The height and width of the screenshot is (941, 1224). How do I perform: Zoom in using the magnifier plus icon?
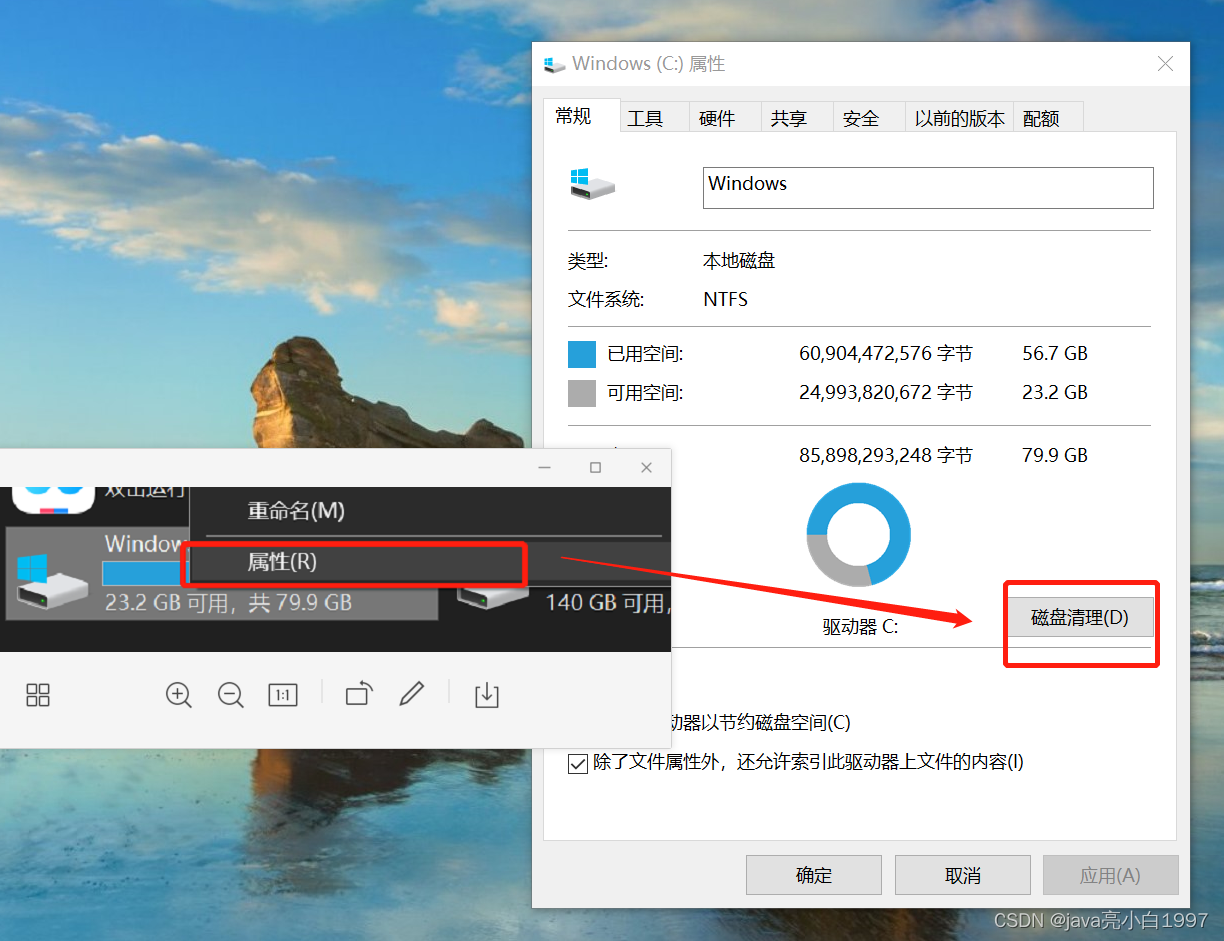pyautogui.click(x=179, y=695)
